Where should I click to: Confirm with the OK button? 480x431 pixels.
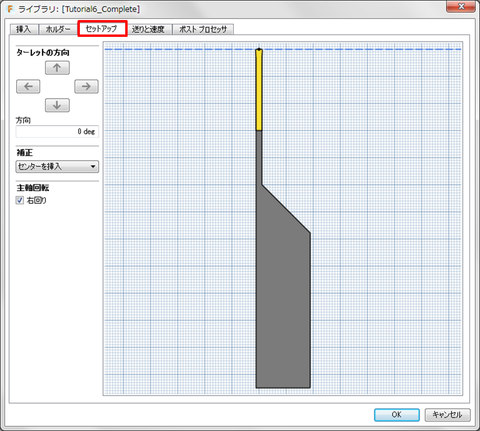tap(397, 415)
